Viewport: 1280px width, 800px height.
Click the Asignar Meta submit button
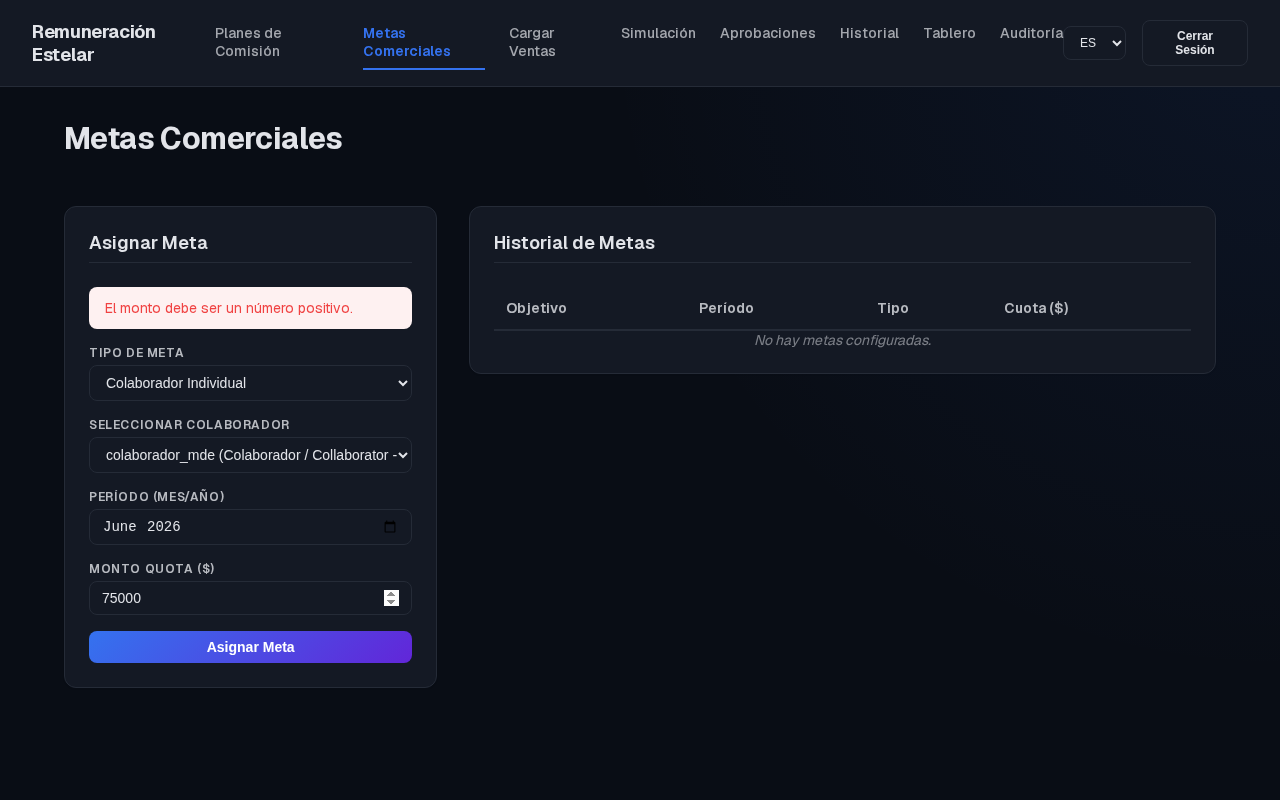click(250, 647)
